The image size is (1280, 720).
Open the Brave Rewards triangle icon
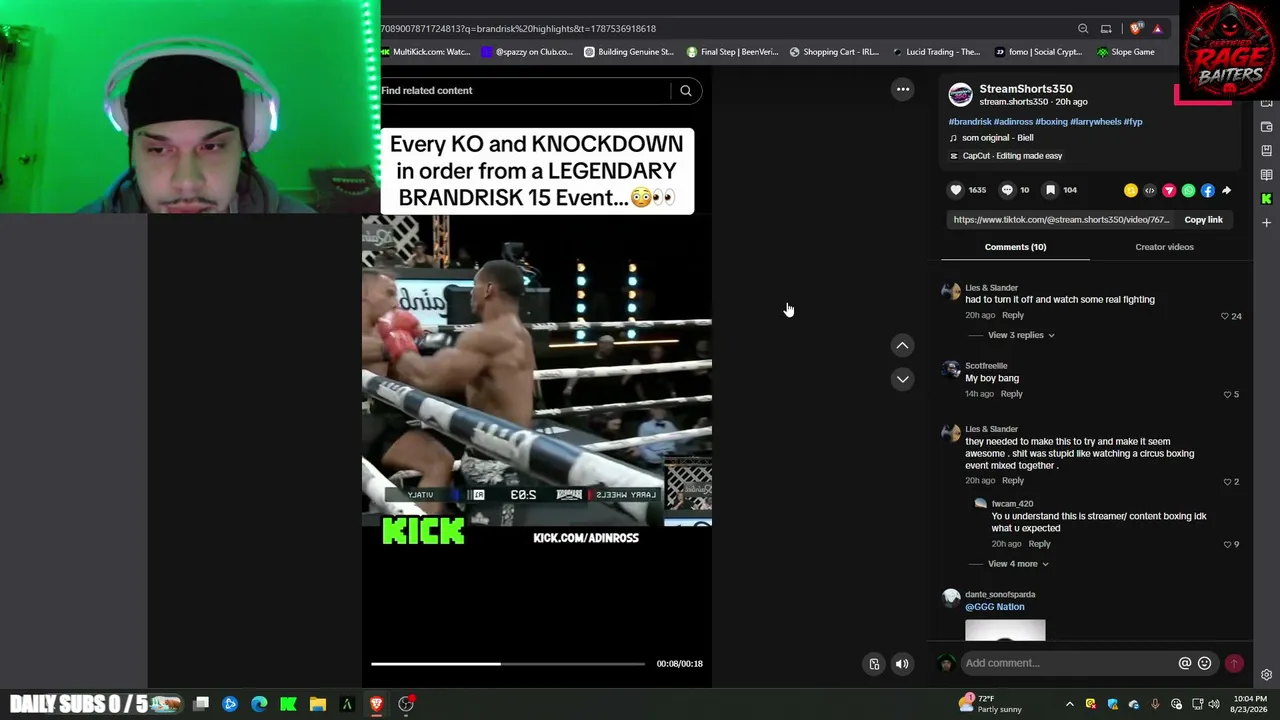point(1157,29)
